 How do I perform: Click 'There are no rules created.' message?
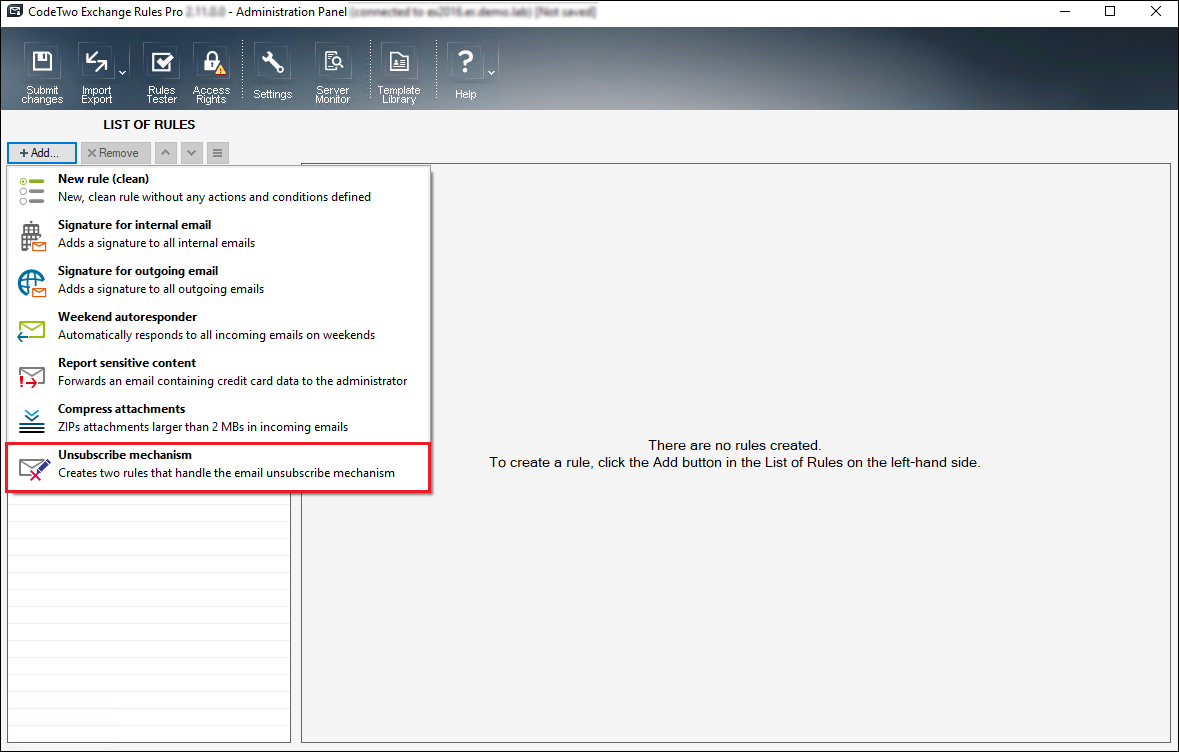pos(735,445)
